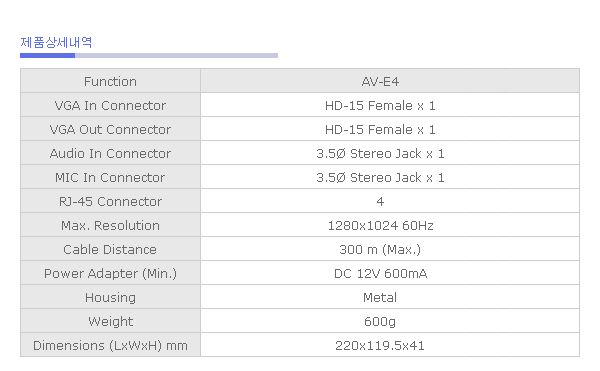
Task: Select the VGA In Connector label
Action: pos(111,105)
